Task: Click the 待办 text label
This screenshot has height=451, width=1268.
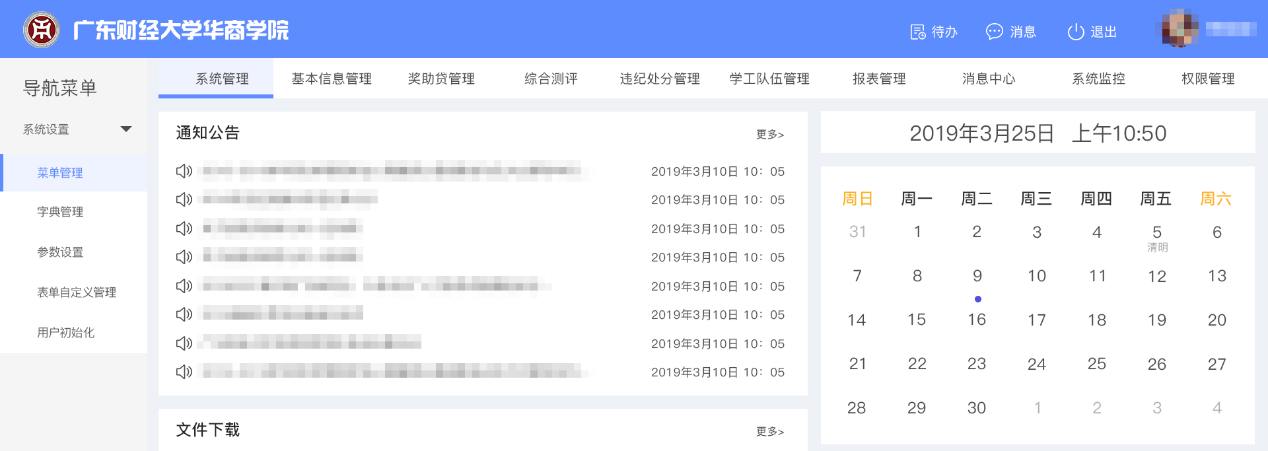Action: 945,32
